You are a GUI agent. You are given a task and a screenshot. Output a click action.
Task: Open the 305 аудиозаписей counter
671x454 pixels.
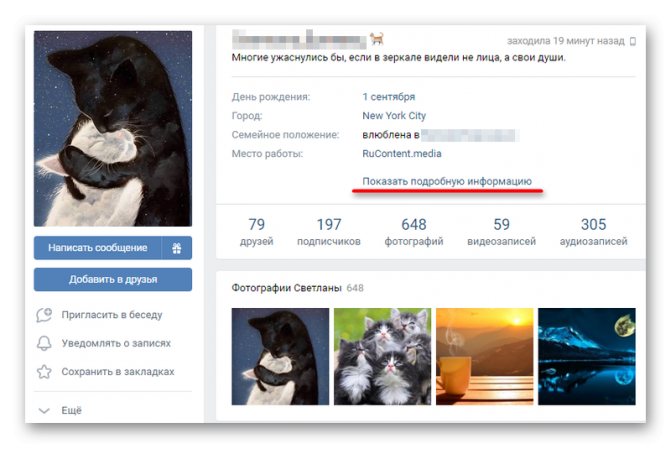(594, 231)
